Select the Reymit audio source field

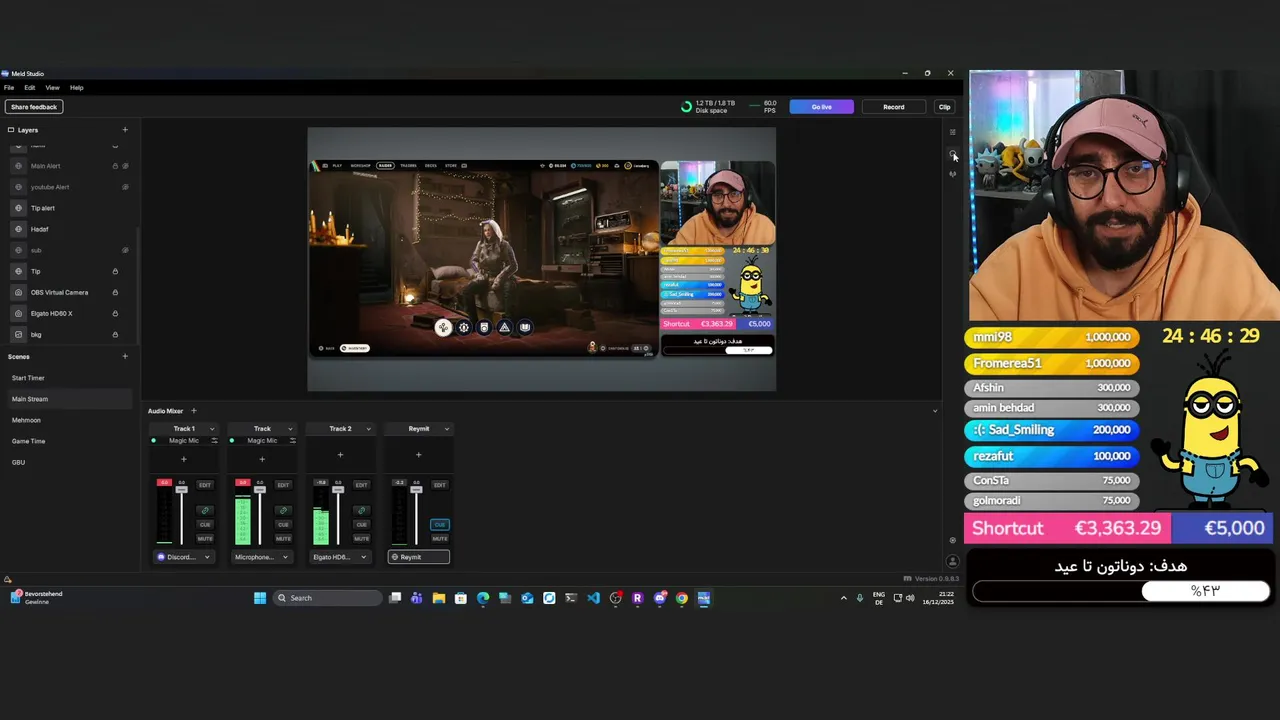click(x=418, y=557)
